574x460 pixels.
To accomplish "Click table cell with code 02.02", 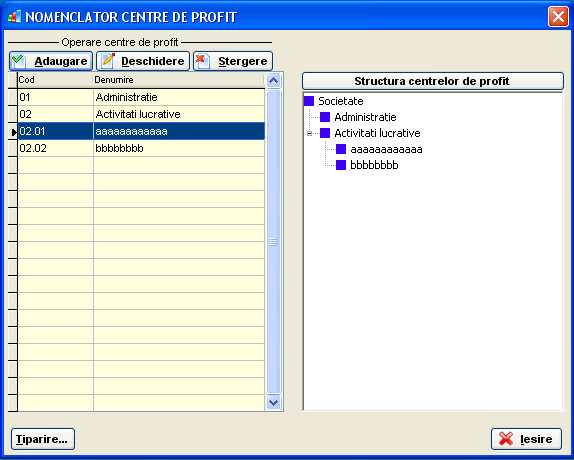I will [x=55, y=148].
